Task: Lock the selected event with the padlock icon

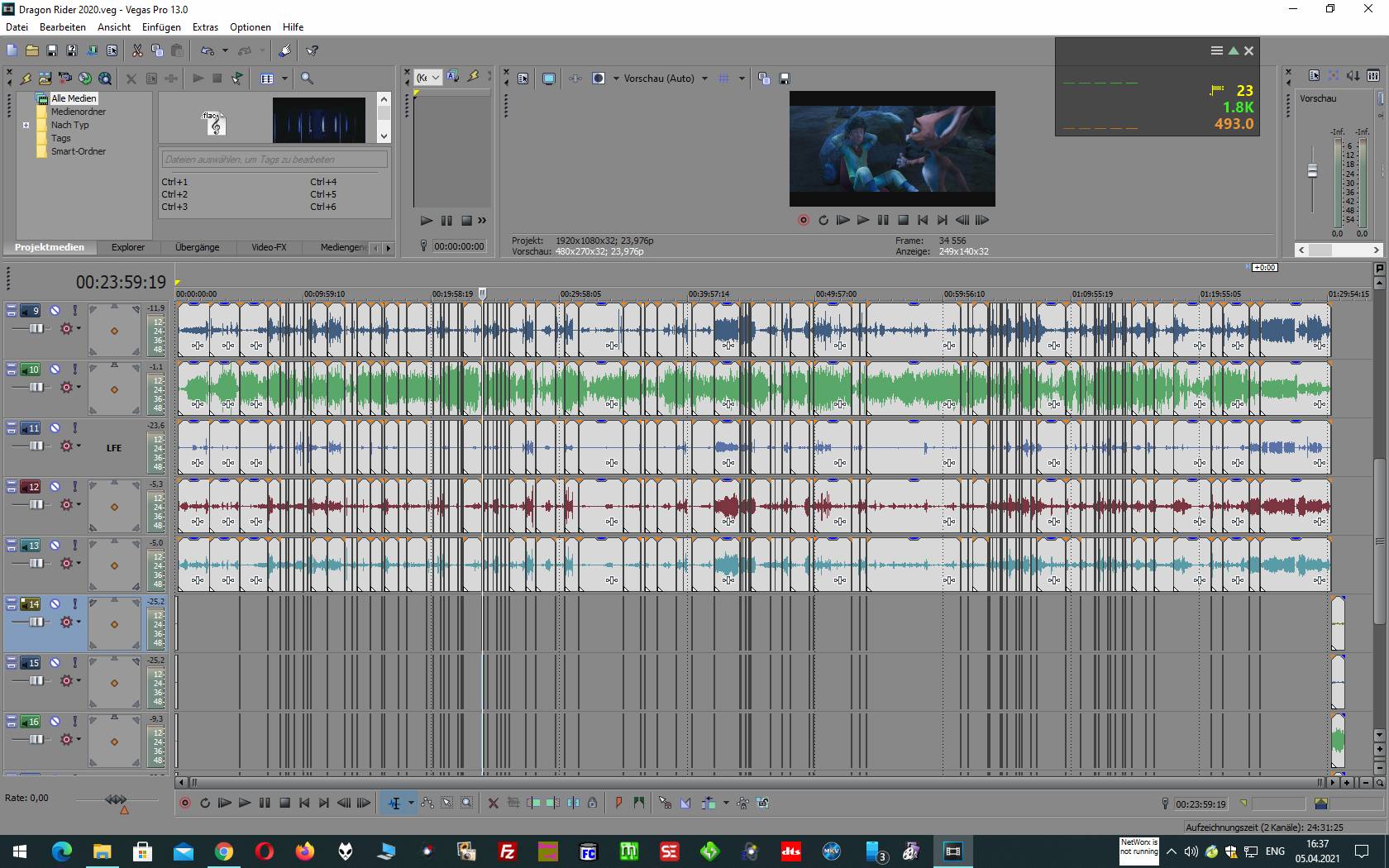Action: pos(592,803)
